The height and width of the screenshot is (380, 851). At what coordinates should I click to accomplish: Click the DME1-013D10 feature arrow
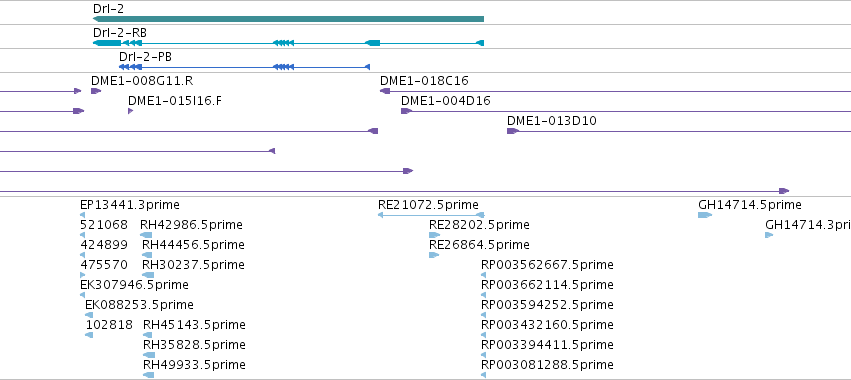coord(513,131)
